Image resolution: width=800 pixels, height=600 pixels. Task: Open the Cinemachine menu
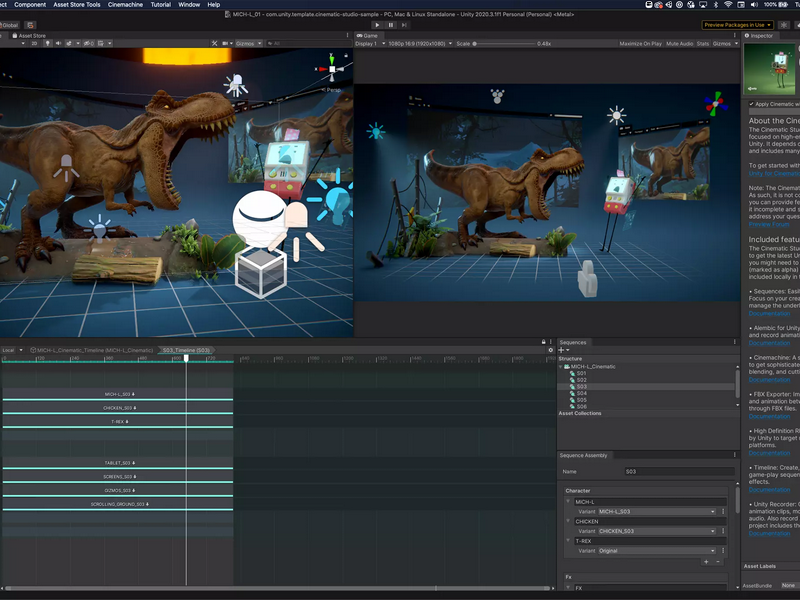tap(125, 5)
